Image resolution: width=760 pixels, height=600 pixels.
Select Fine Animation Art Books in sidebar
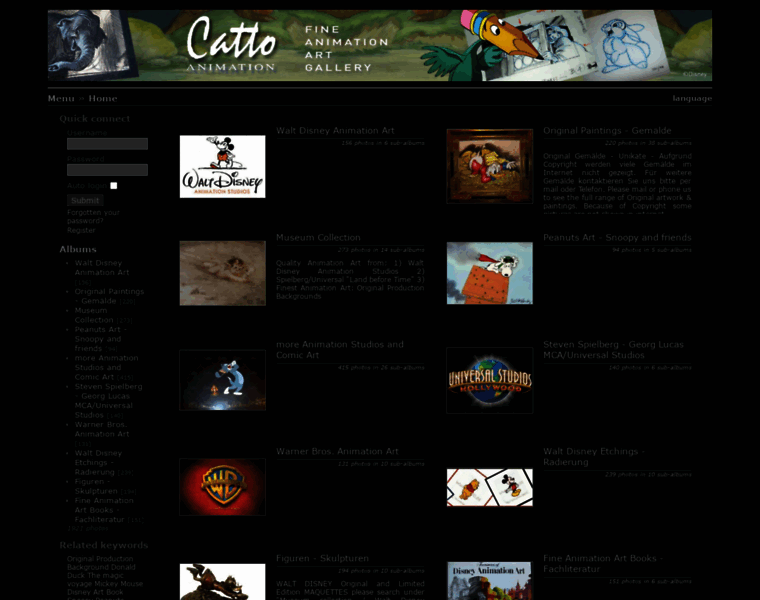coord(104,510)
